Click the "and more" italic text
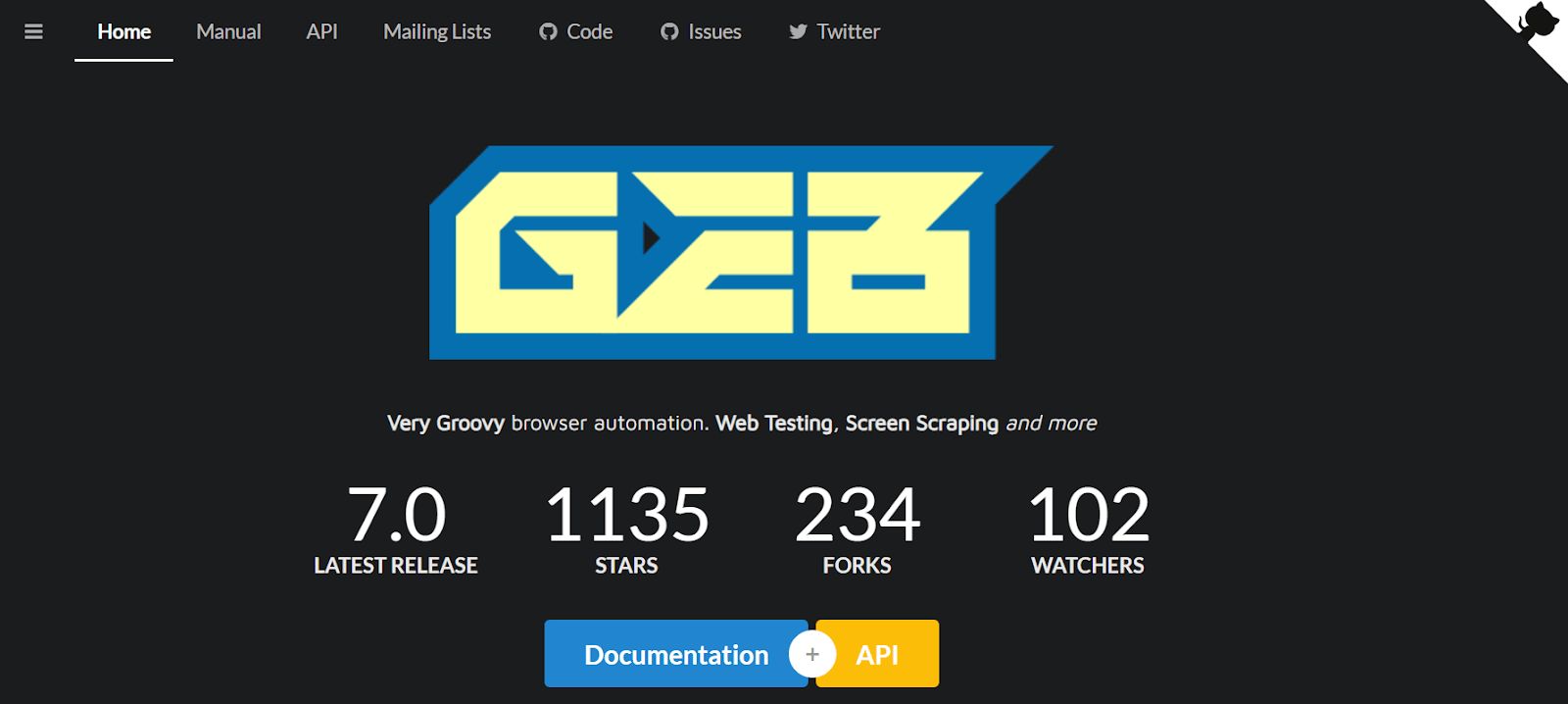 pos(1052,423)
